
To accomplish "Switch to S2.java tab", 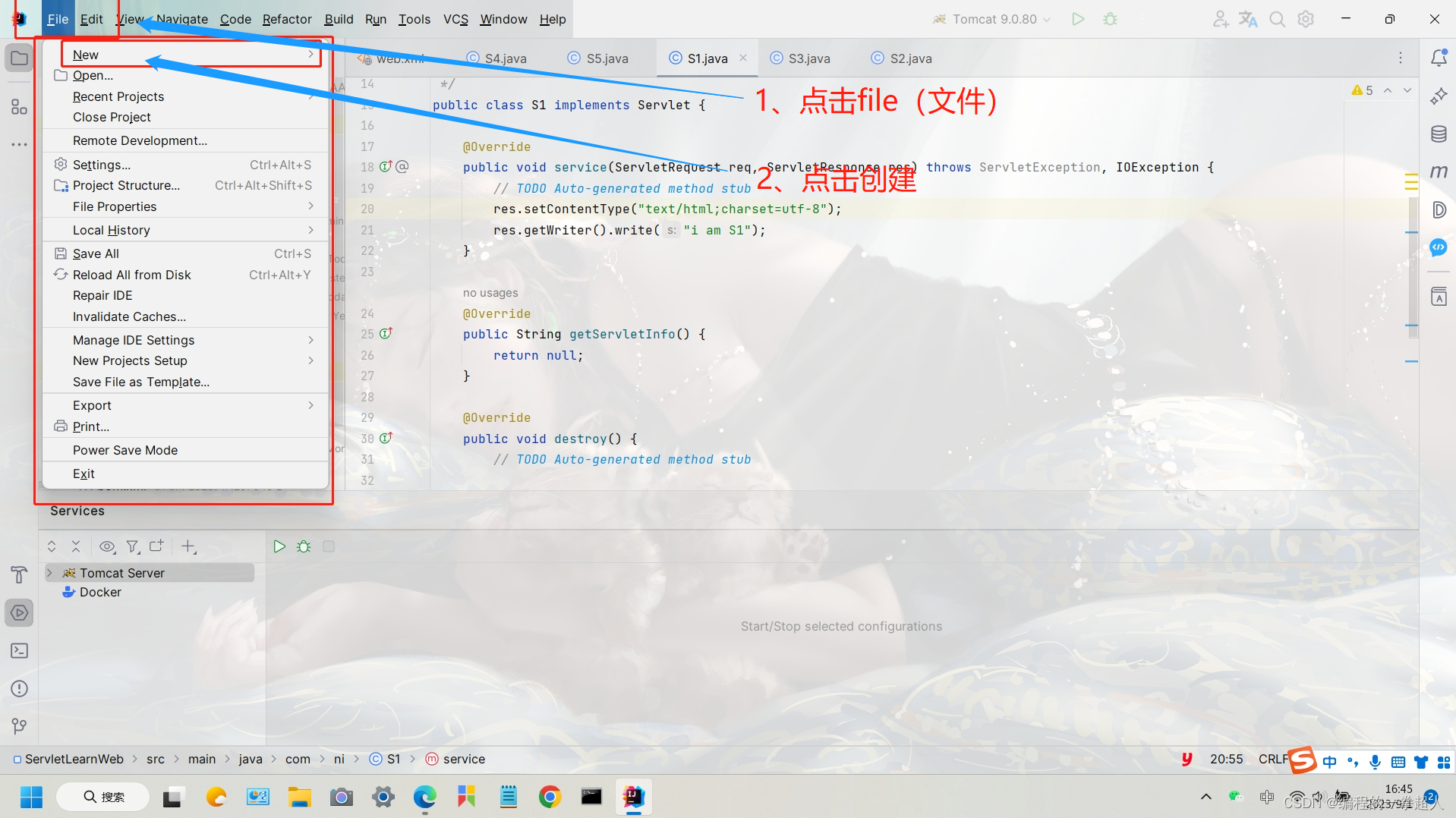I will coord(901,58).
